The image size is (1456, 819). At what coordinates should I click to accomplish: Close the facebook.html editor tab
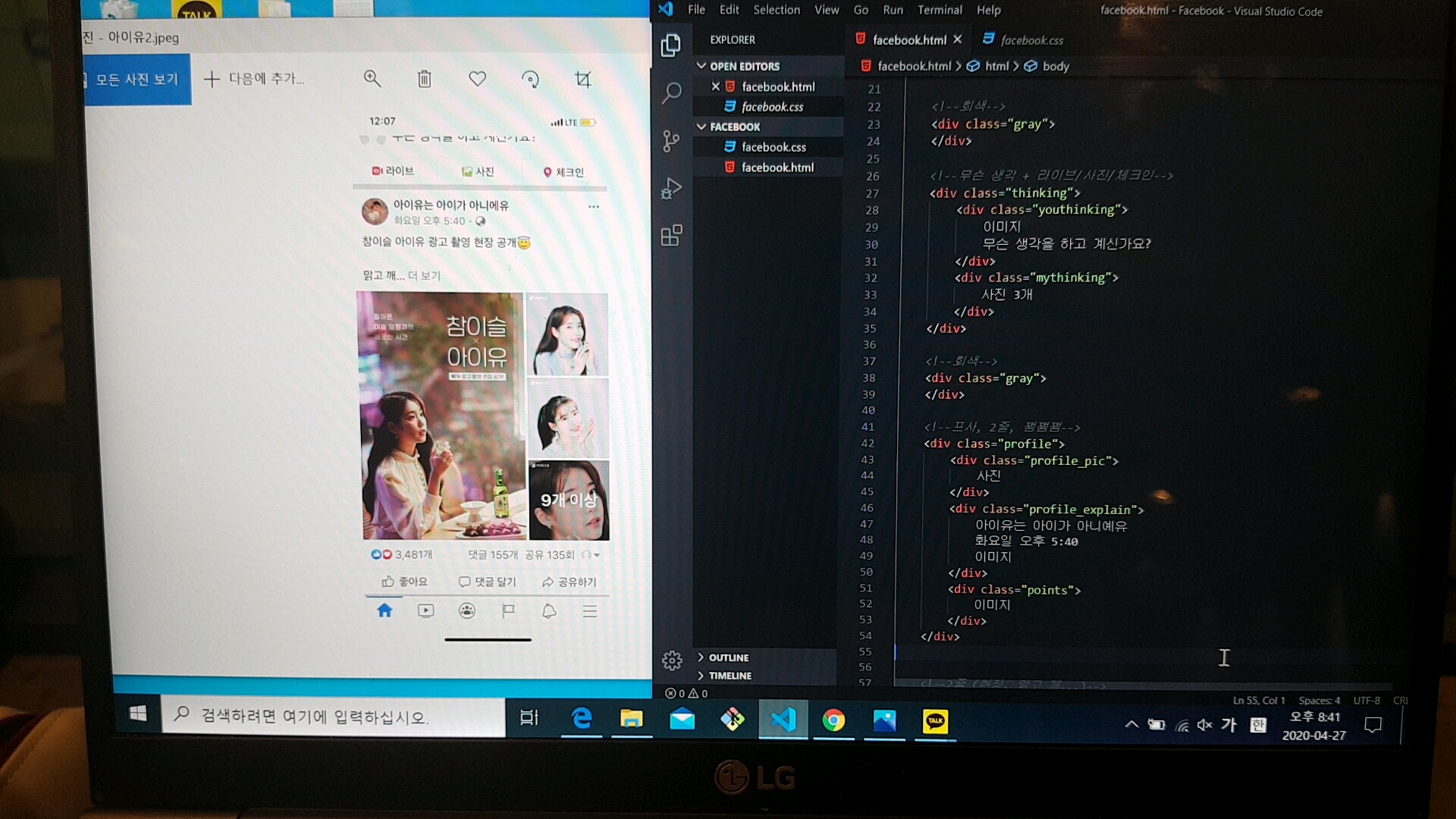958,39
